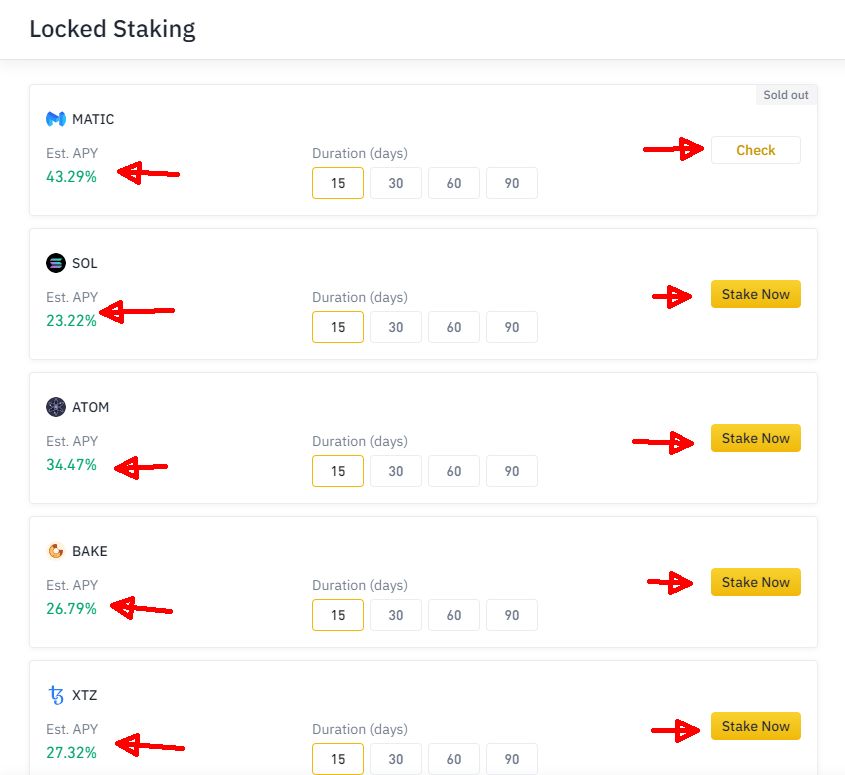
Task: Pick 30-day duration for ATOM
Action: [x=396, y=471]
